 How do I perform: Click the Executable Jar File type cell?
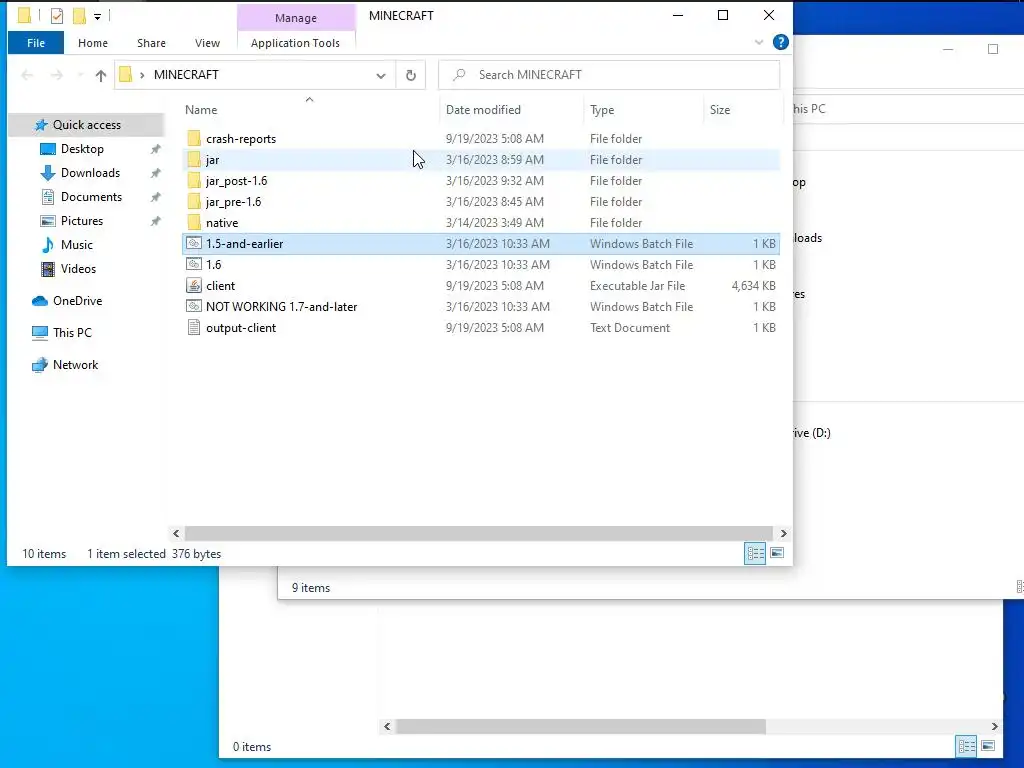coord(637,285)
